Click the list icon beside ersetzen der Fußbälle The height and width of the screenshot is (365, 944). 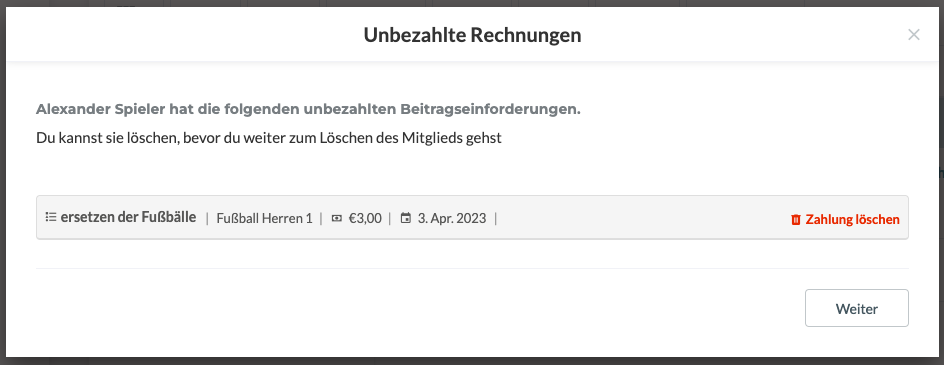51,217
